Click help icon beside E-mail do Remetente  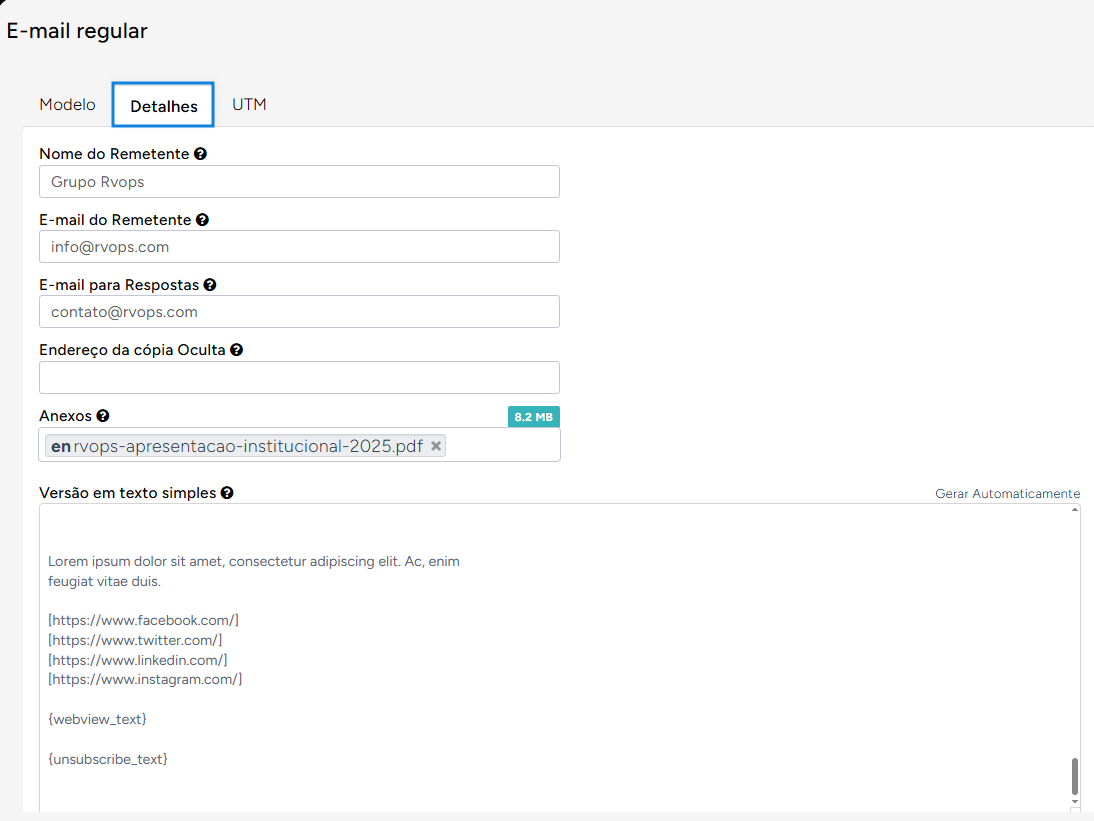coord(203,220)
